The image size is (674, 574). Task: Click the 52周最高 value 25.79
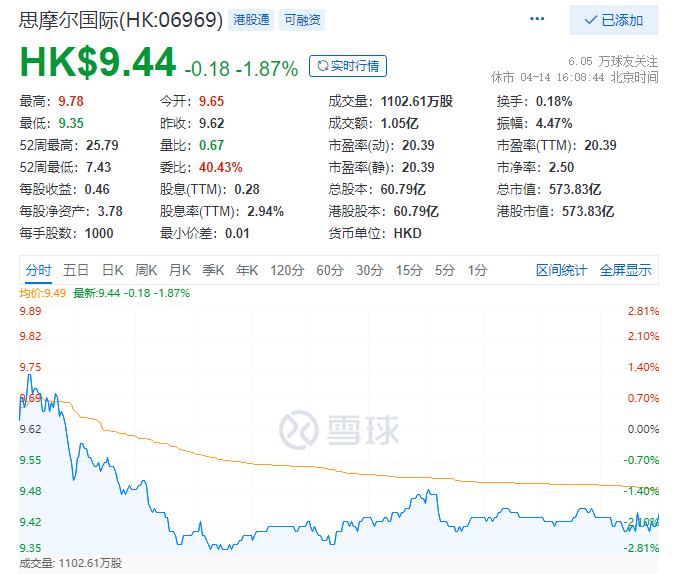(102, 145)
